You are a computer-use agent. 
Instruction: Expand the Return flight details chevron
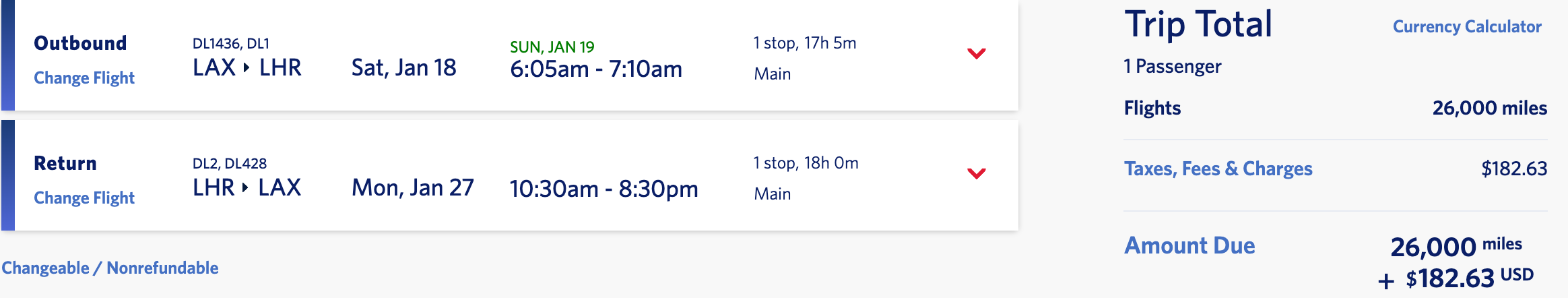click(976, 173)
